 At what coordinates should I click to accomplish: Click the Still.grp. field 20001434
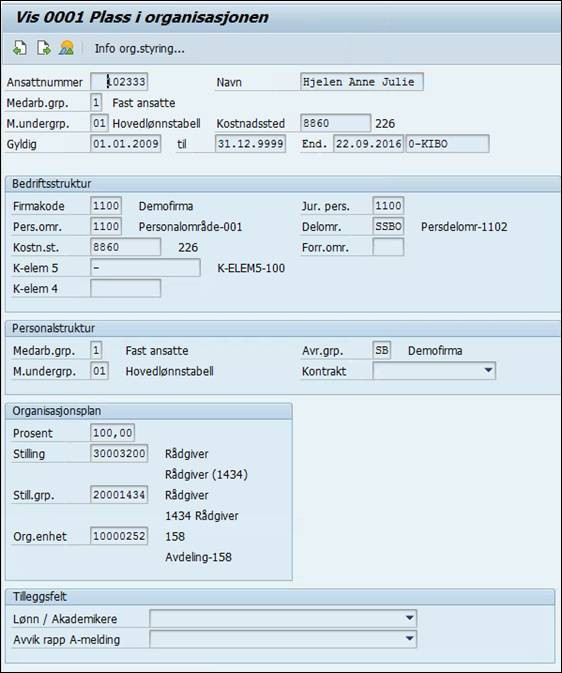[119, 495]
